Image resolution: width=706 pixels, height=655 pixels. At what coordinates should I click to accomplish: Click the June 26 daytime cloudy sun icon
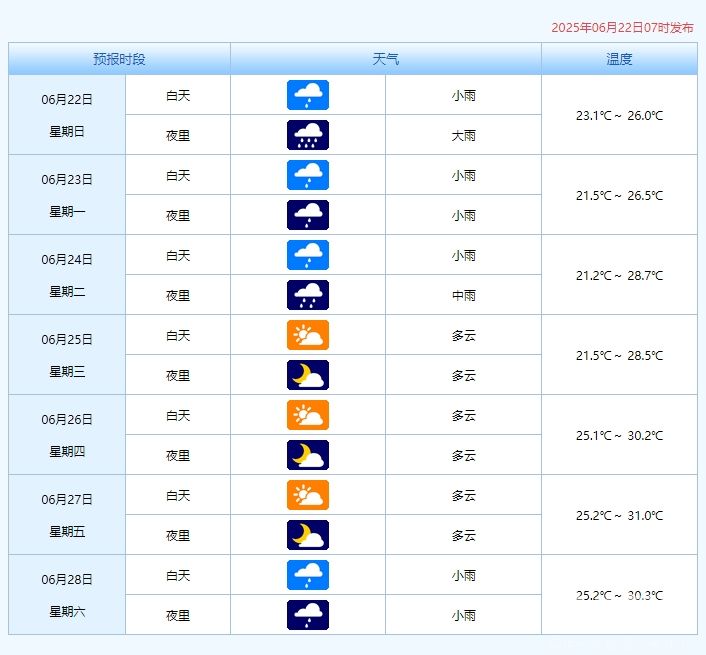pyautogui.click(x=308, y=415)
